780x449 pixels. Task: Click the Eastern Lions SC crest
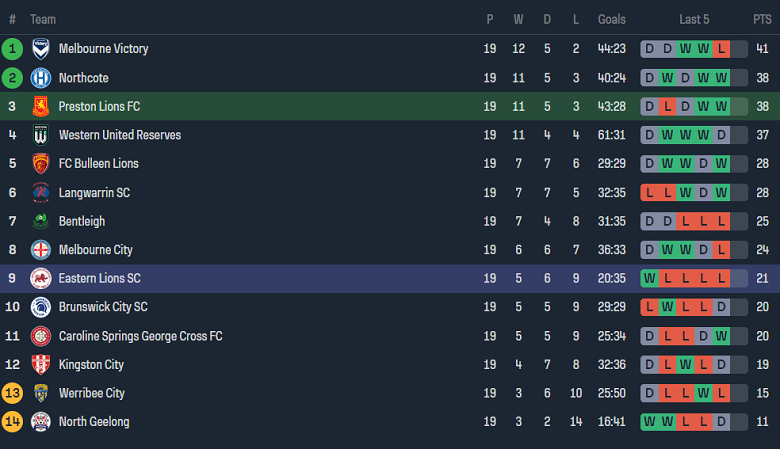[41, 278]
